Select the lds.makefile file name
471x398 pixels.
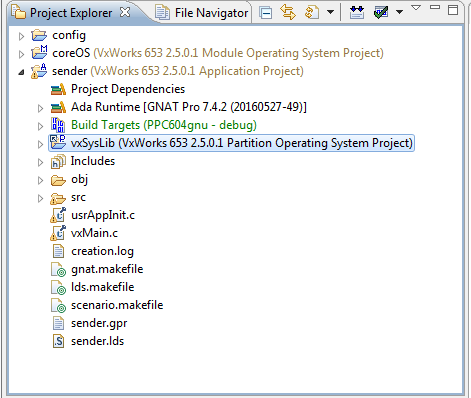coord(103,287)
